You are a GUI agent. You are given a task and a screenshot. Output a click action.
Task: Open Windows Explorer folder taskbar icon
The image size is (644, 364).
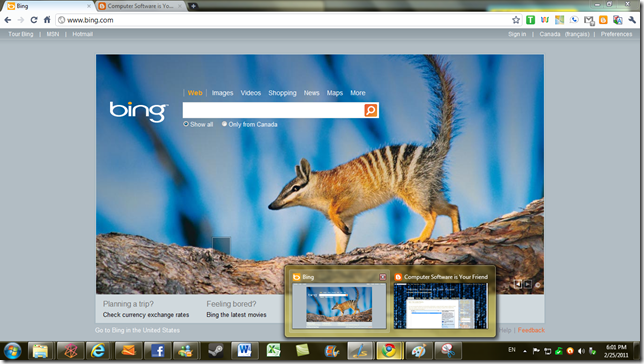[x=40, y=351]
